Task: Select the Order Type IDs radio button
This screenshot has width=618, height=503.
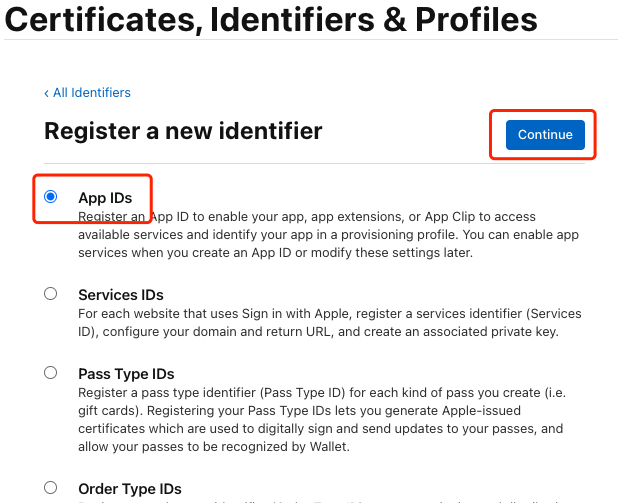Action: click(x=51, y=488)
